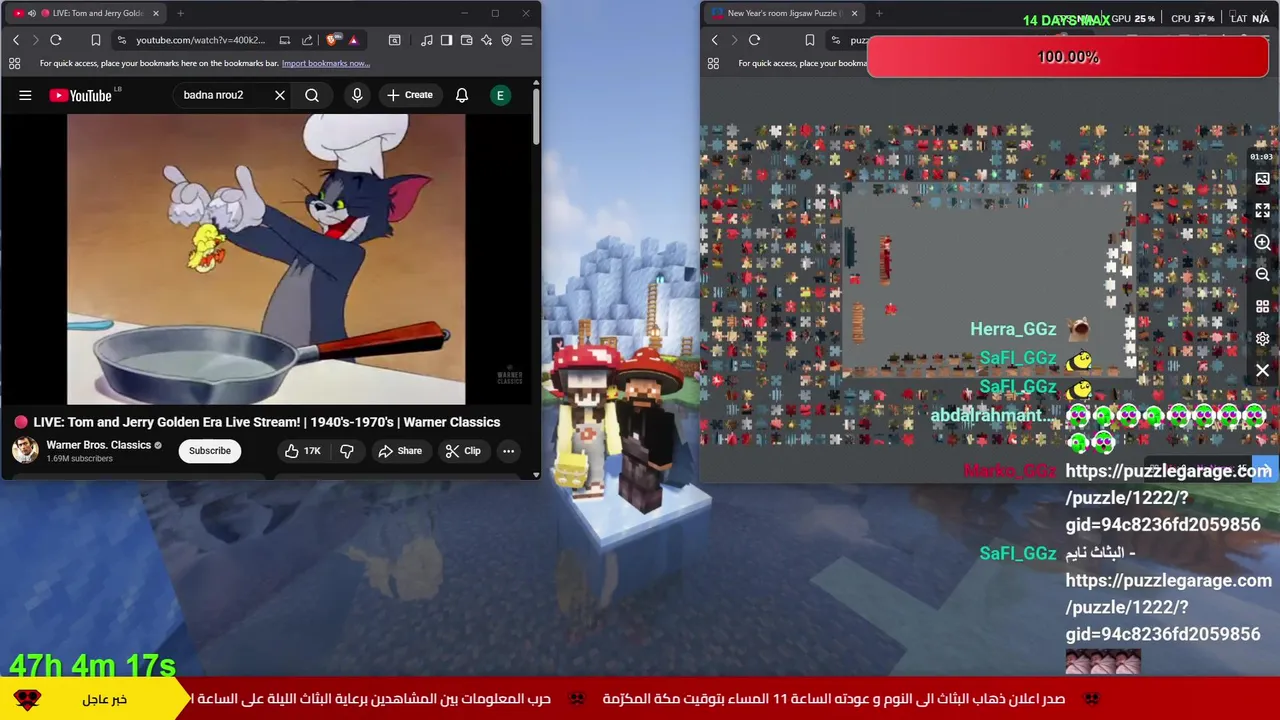Open puzzle settings gear
Screen dimensions: 1280x720
(1262, 338)
